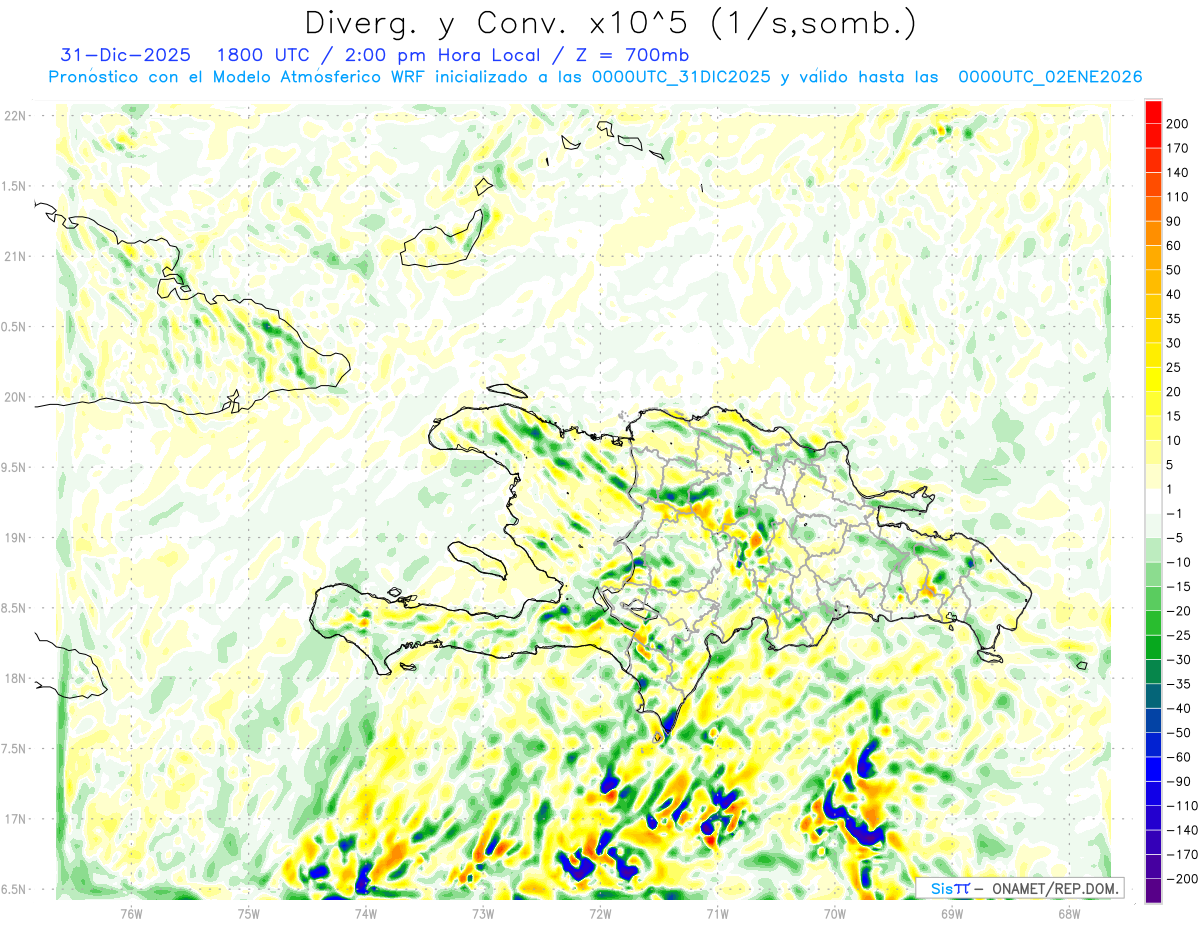1200x927 pixels.
Task: Click the "1.5N" latitude label
Action: click(14, 187)
